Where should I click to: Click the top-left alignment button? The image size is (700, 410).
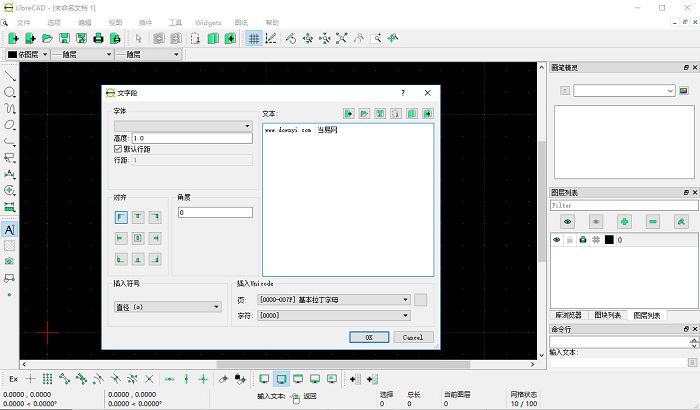coord(121,217)
